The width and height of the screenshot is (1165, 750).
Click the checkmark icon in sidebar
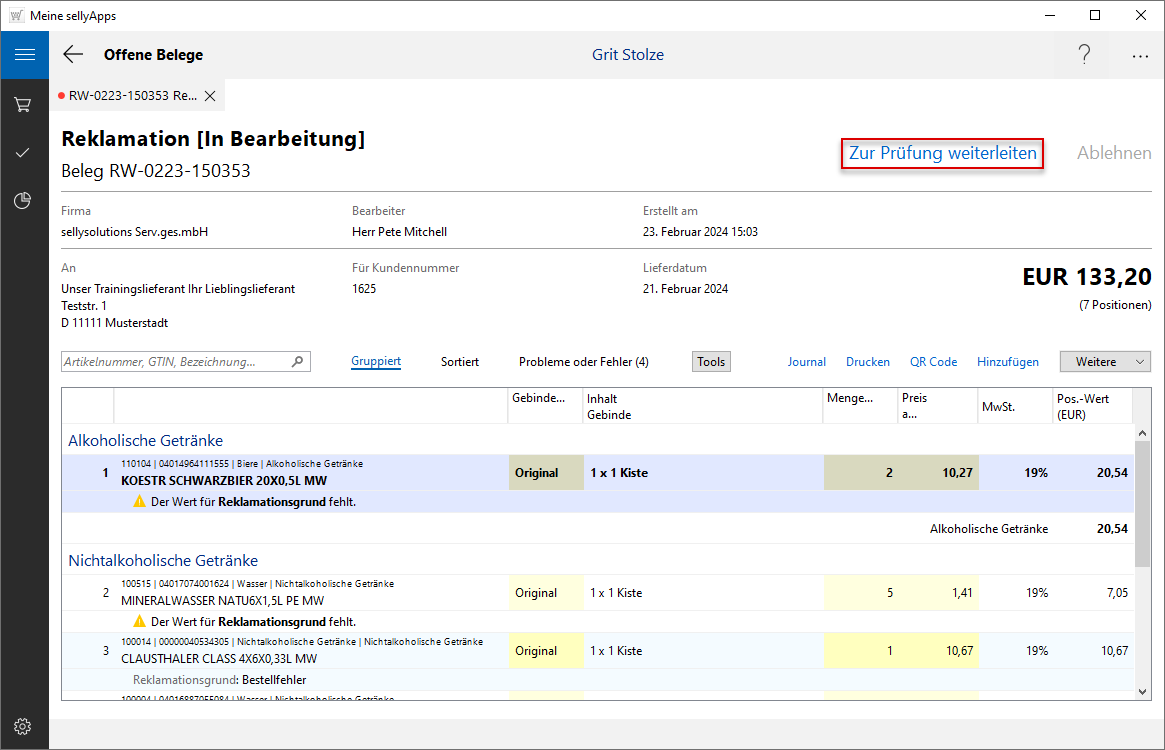pos(23,153)
